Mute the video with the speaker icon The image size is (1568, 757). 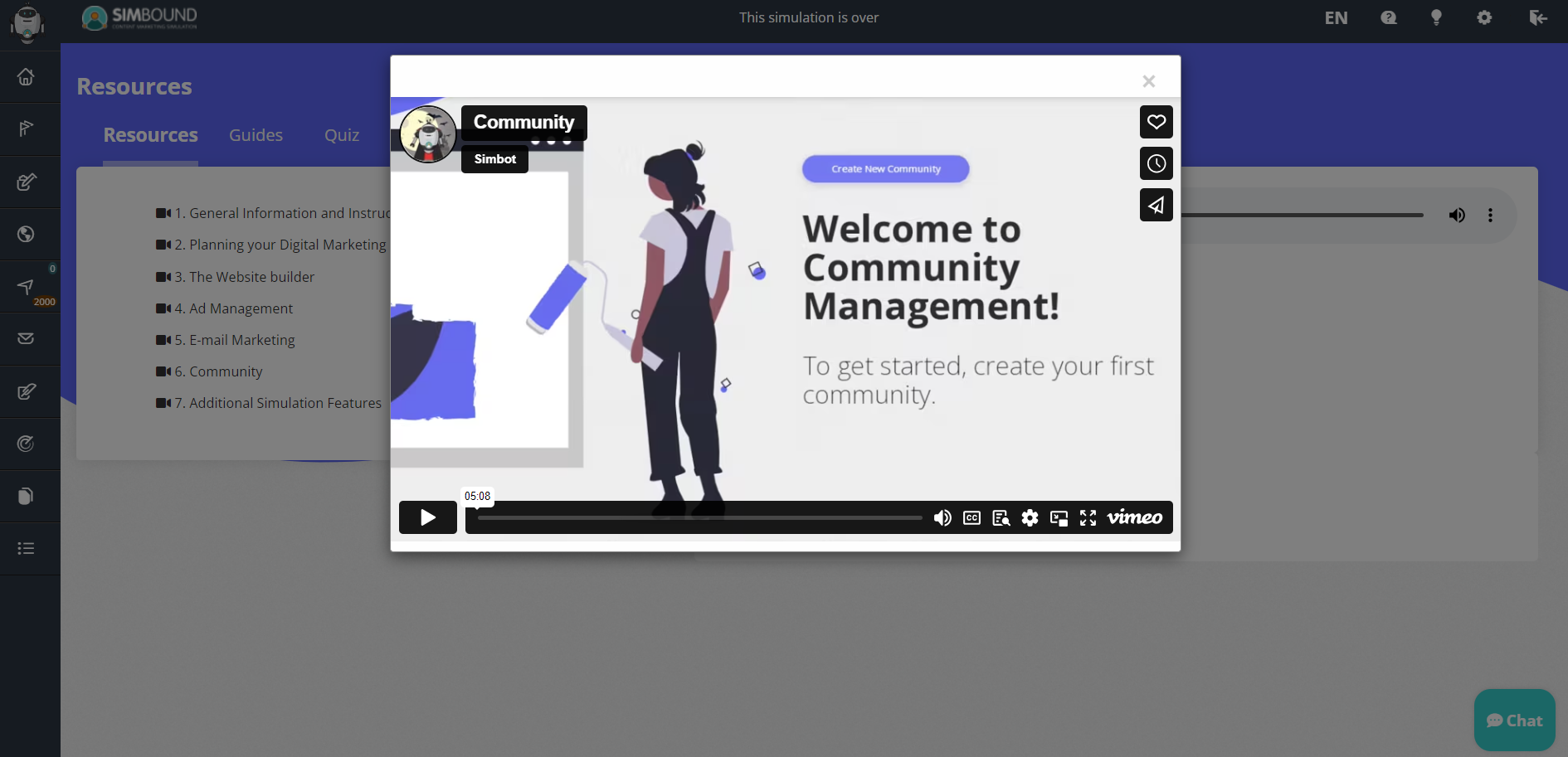pos(942,517)
